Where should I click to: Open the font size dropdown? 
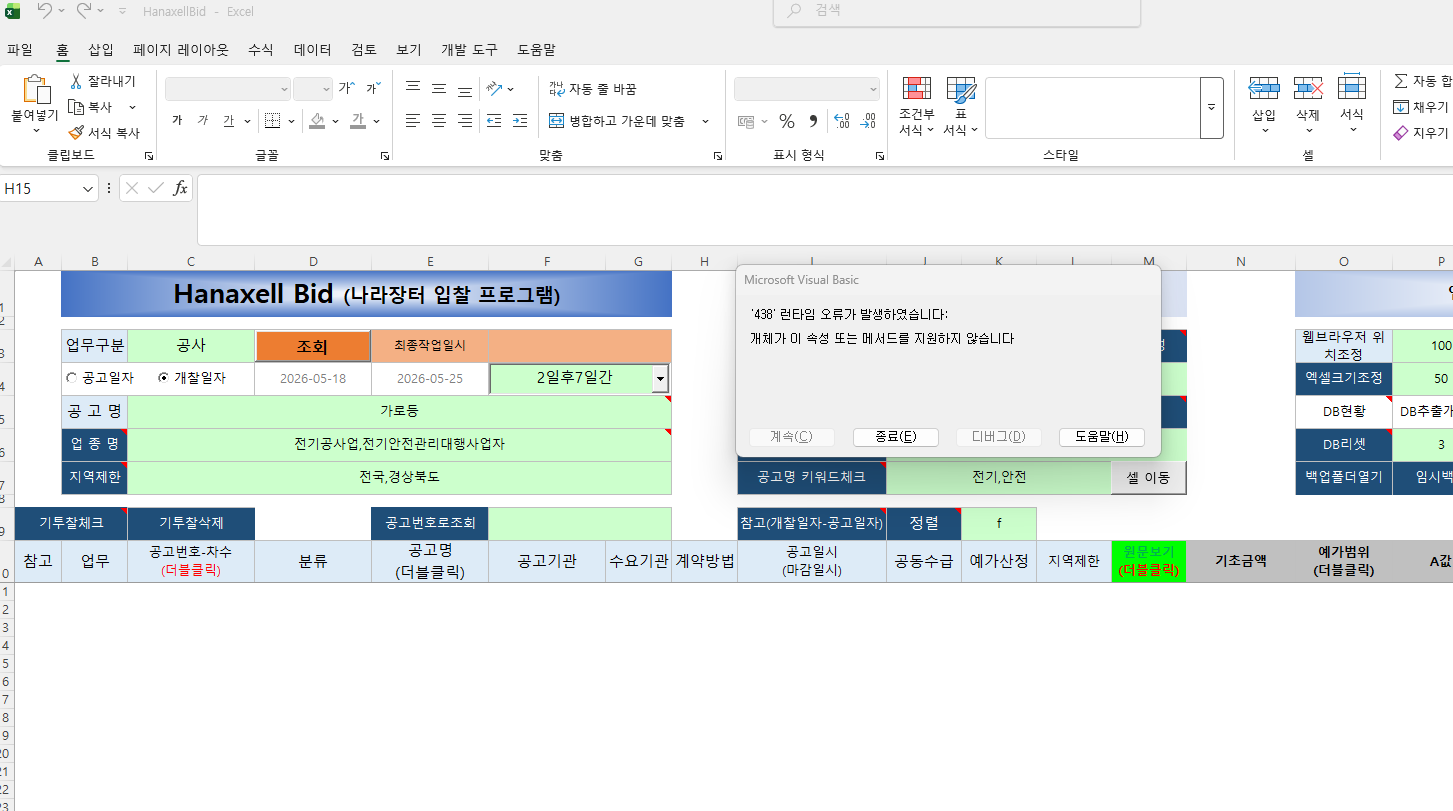click(x=326, y=89)
